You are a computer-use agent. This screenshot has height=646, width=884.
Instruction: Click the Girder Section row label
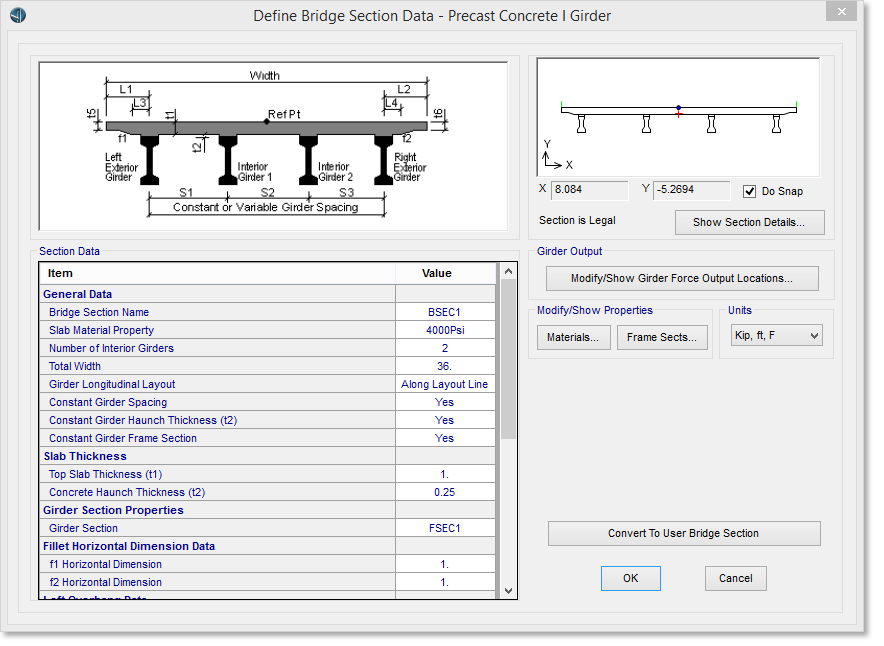(x=83, y=529)
